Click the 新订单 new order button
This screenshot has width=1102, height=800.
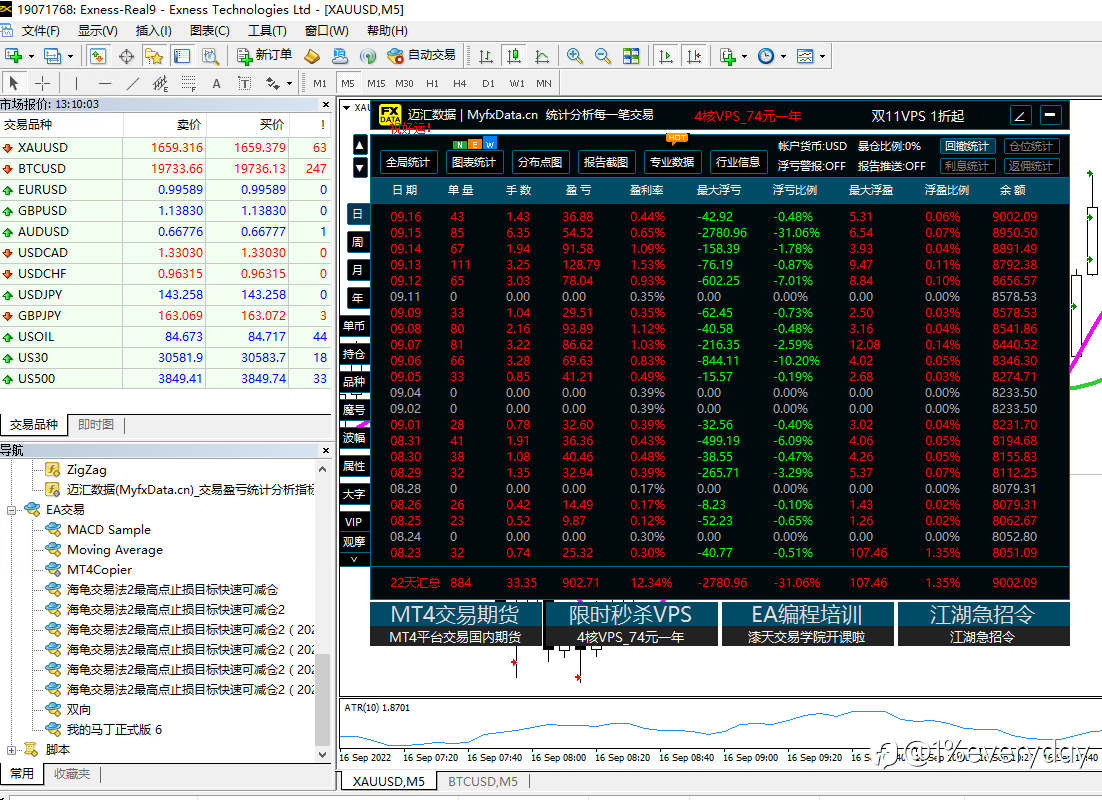click(x=264, y=56)
